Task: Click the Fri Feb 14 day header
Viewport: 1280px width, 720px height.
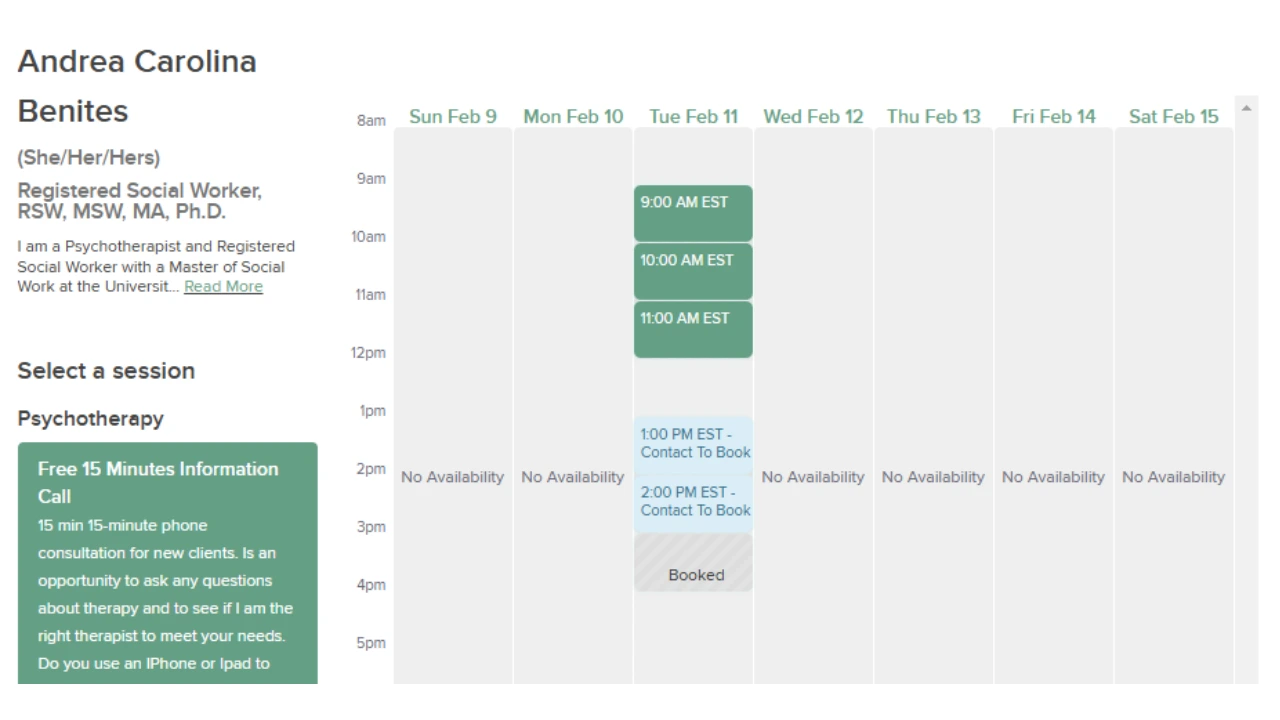Action: tap(1053, 117)
